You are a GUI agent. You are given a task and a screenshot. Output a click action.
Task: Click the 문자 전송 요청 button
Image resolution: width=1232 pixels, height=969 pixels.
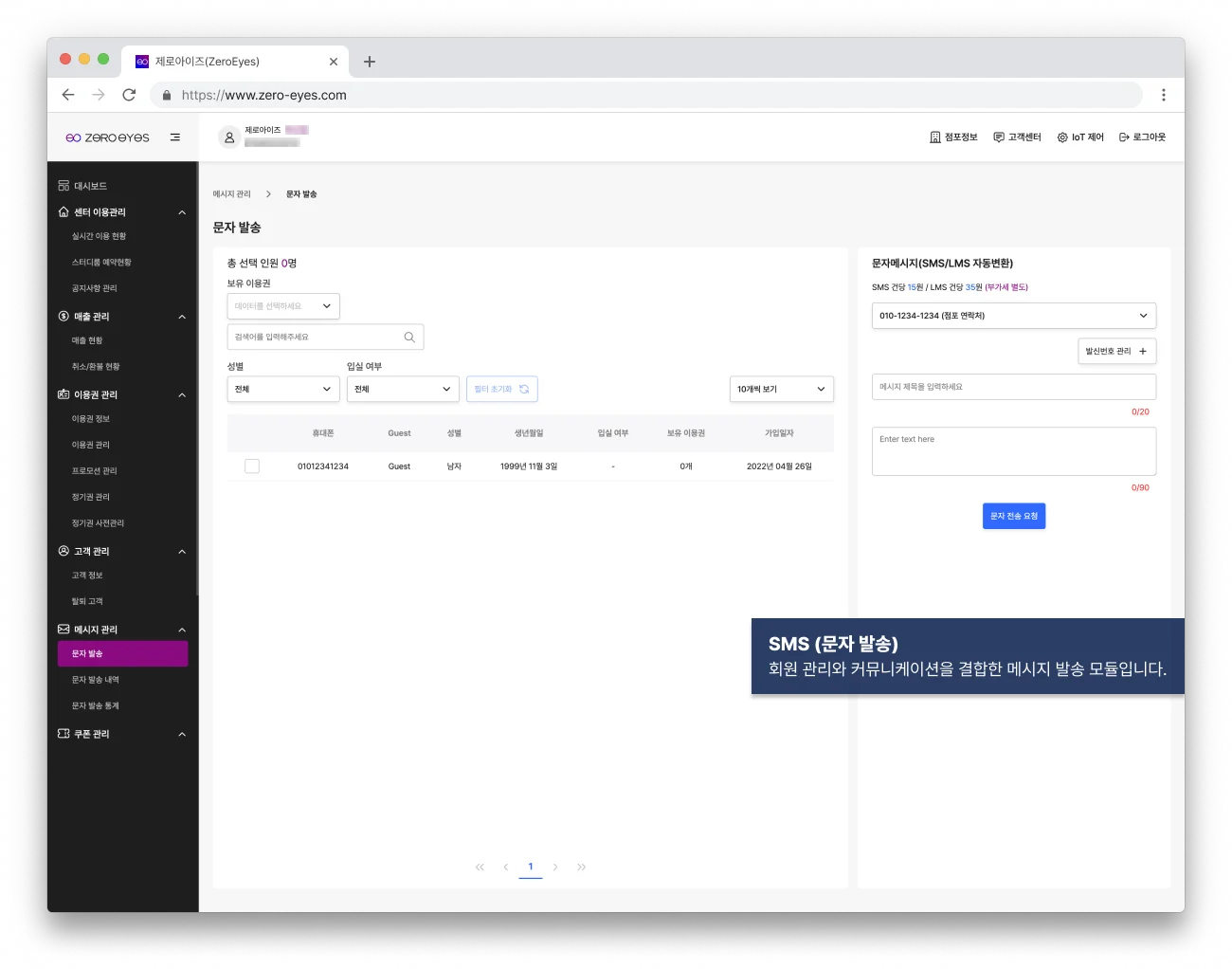(1013, 516)
